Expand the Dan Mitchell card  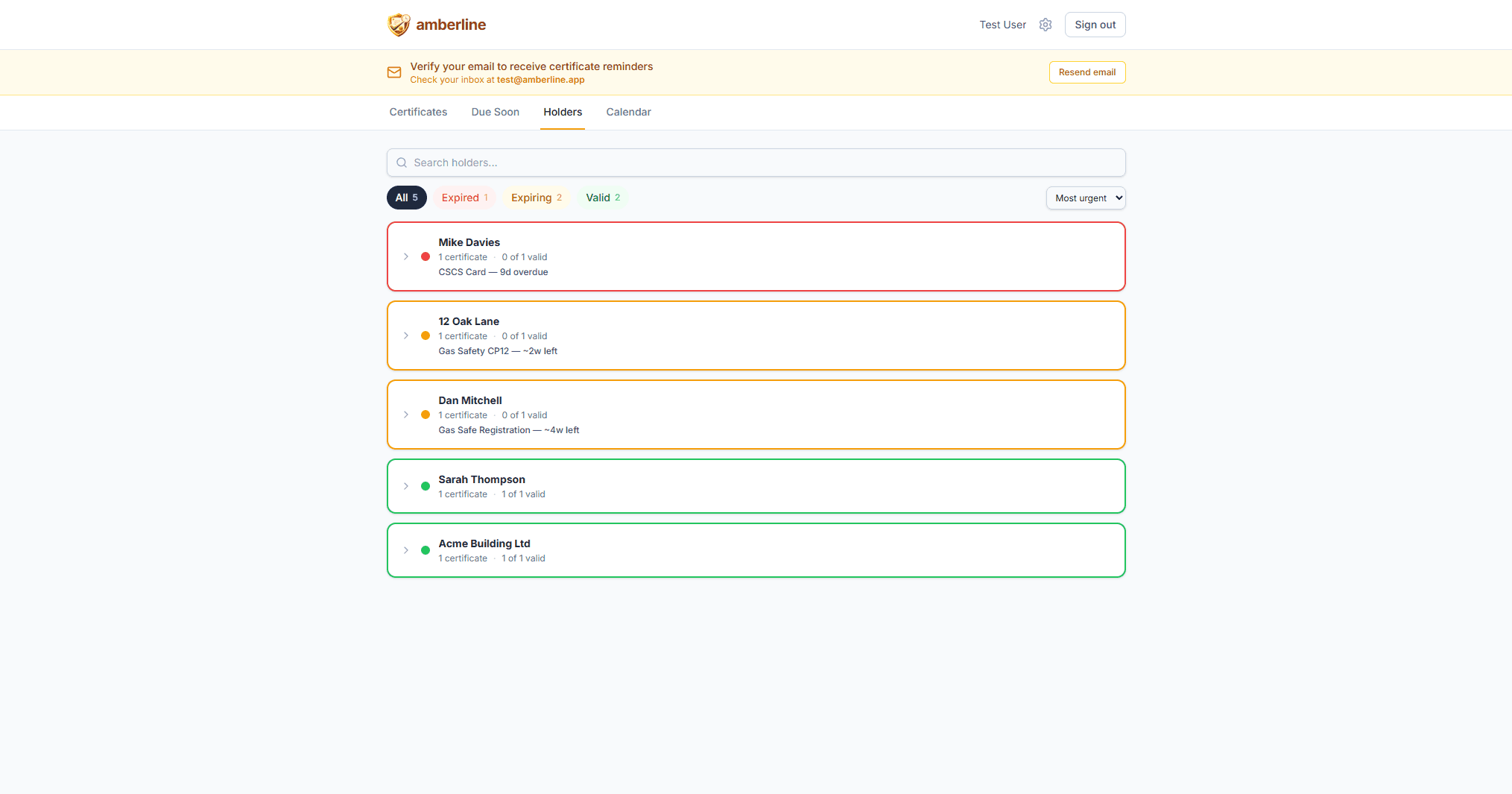point(406,415)
